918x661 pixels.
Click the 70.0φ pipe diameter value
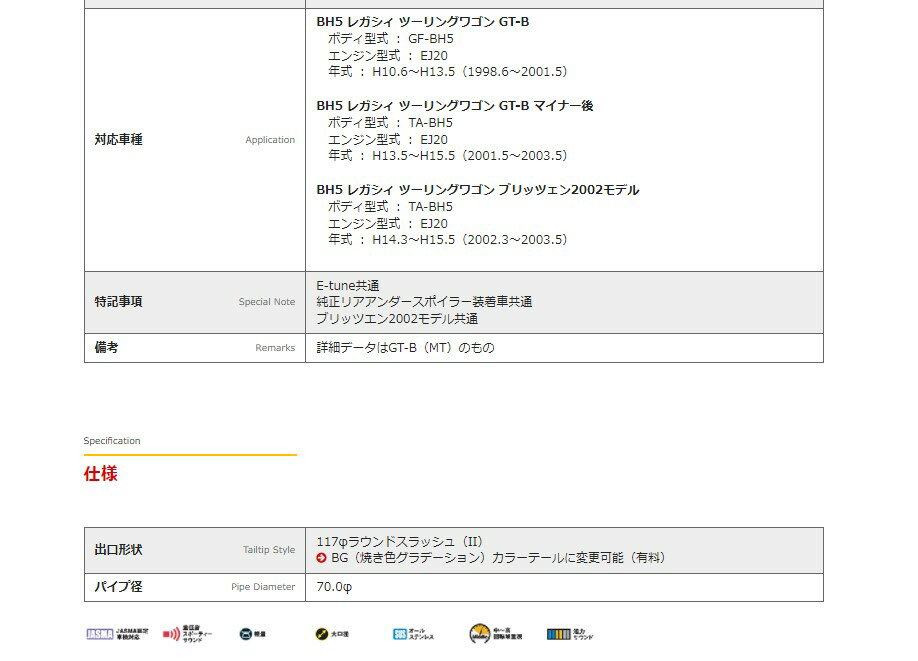pos(334,587)
